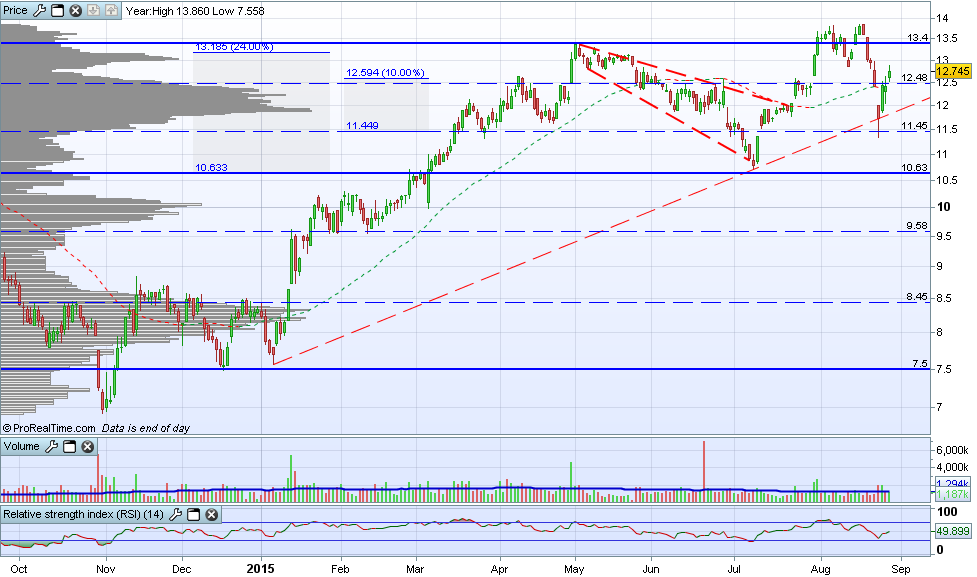Click the 13.185 (24.00%) measurement label
Image resolution: width=977 pixels, height=577 pixels.
point(234,47)
